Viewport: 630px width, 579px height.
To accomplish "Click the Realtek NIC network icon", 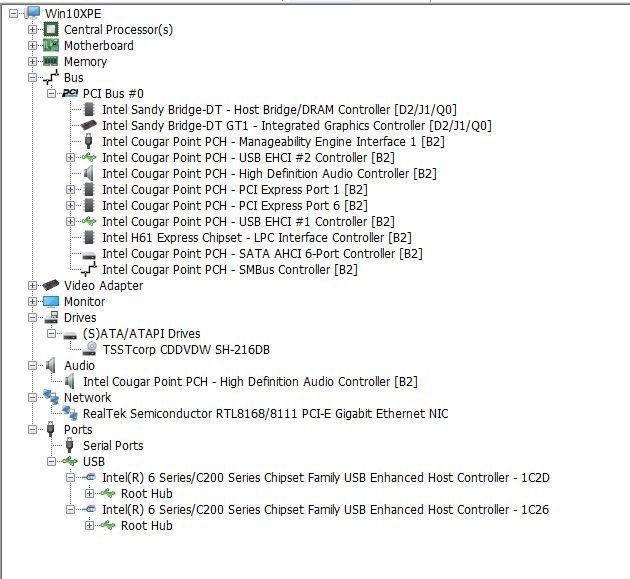I will (70, 413).
